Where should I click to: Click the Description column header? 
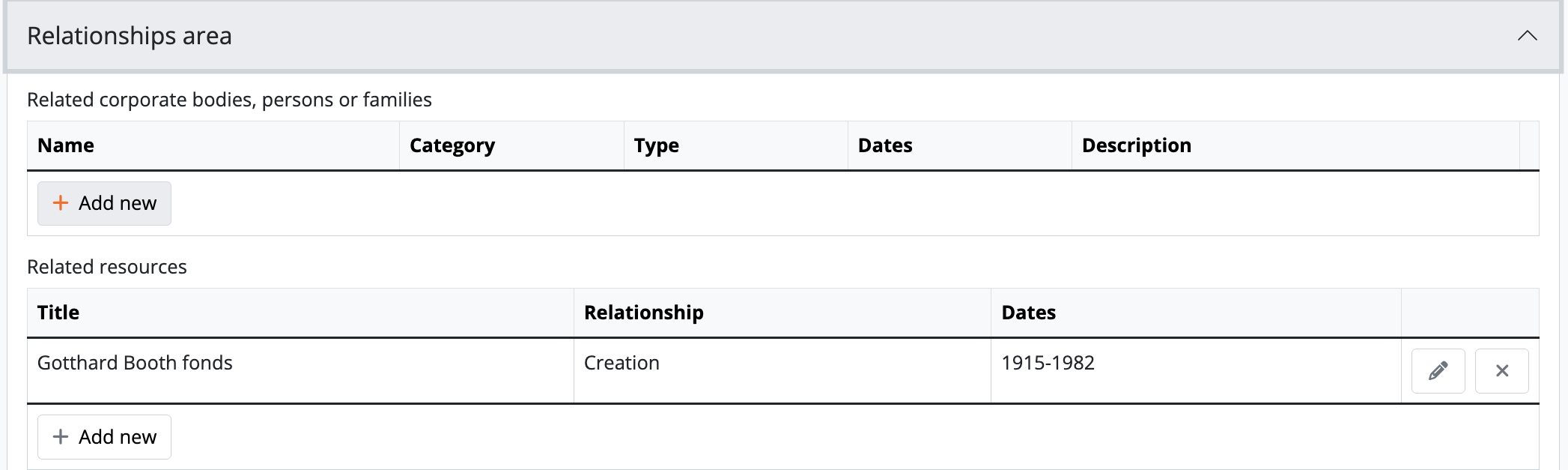point(1136,145)
